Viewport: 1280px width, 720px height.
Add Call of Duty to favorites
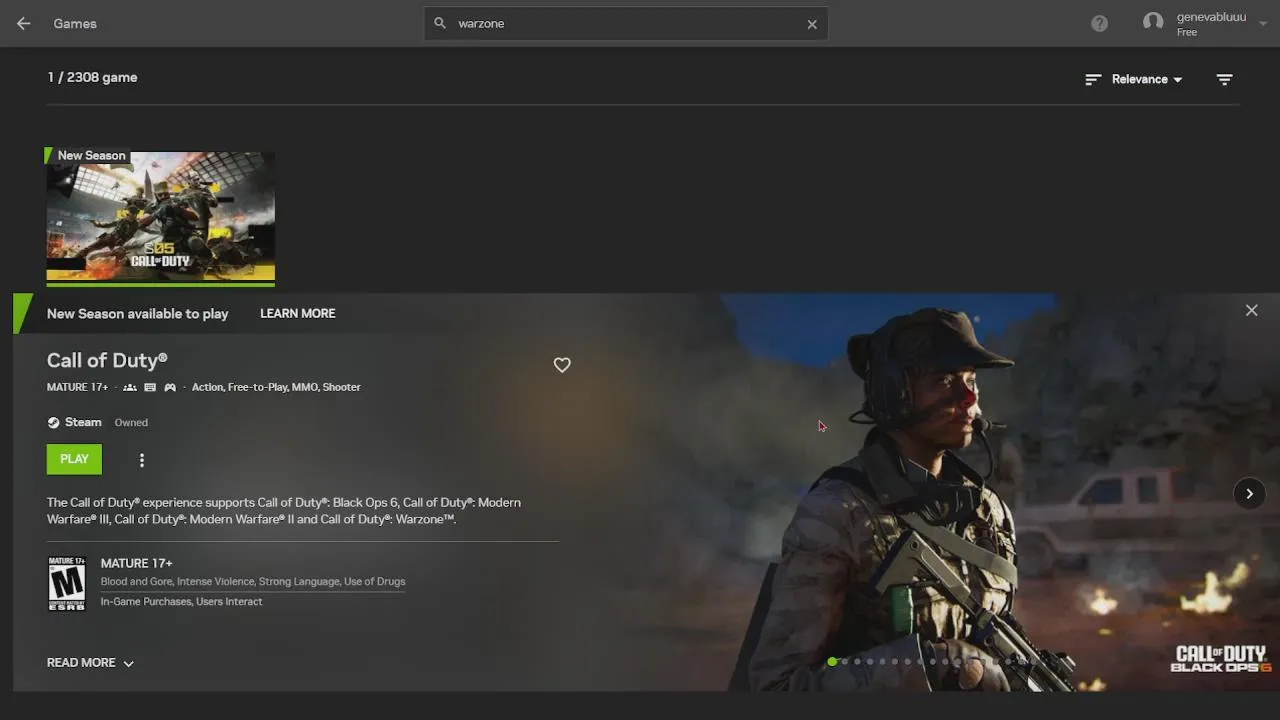click(562, 365)
